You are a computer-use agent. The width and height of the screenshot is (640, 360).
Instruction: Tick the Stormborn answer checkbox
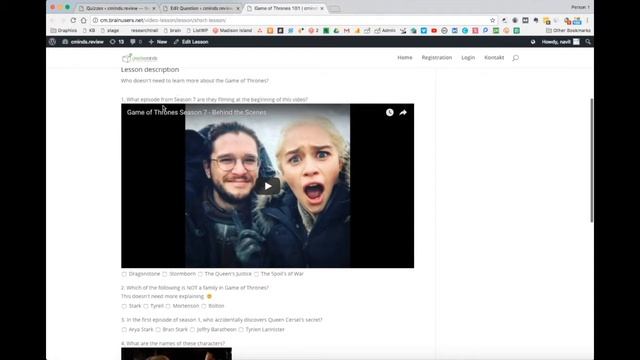point(165,274)
